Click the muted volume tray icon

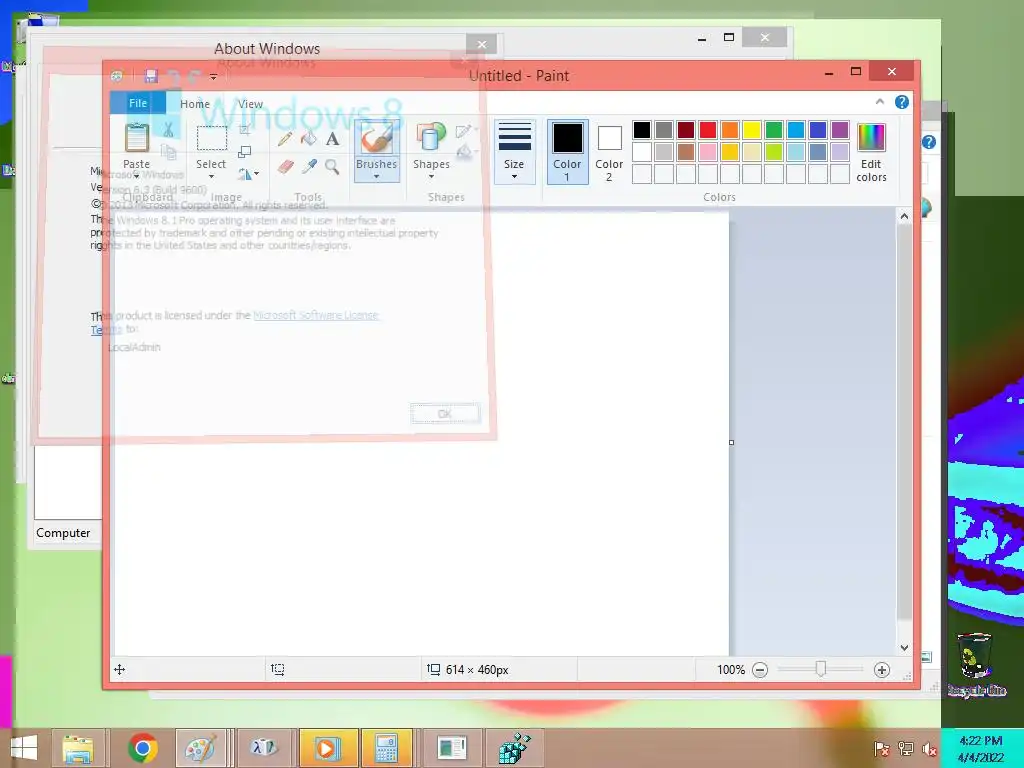(929, 748)
